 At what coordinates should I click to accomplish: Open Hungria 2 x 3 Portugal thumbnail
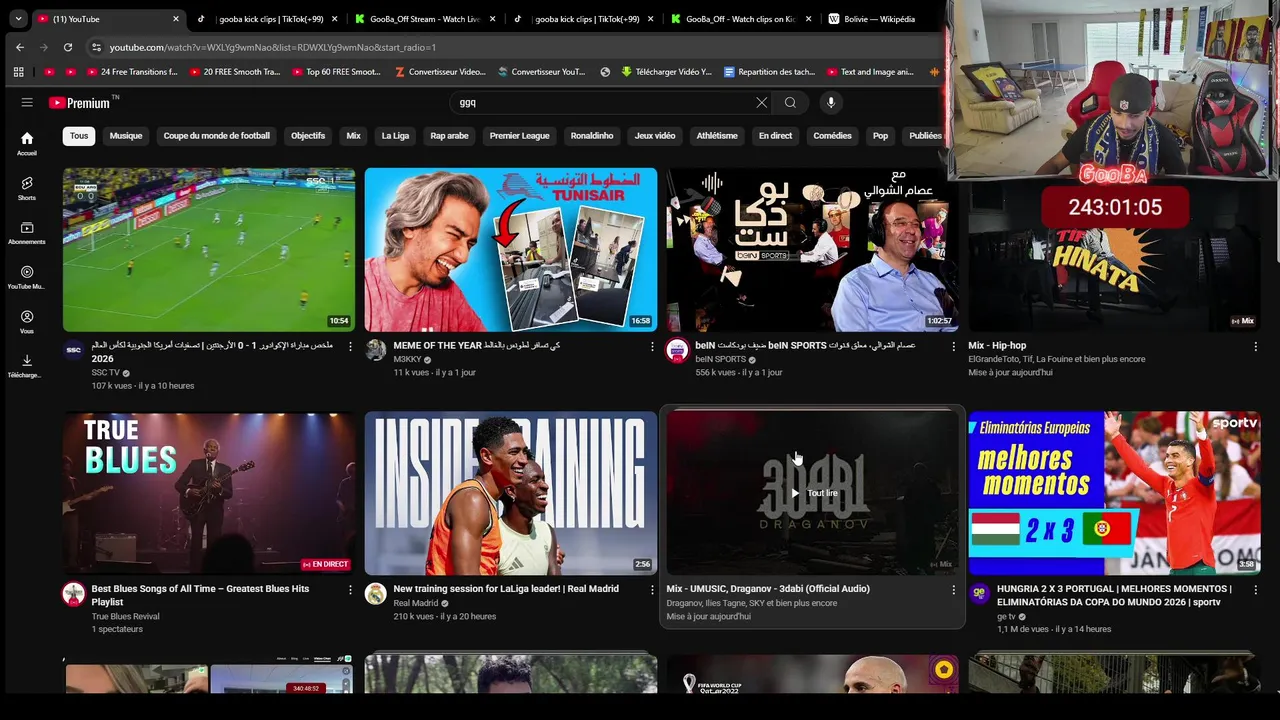[x=1114, y=493]
